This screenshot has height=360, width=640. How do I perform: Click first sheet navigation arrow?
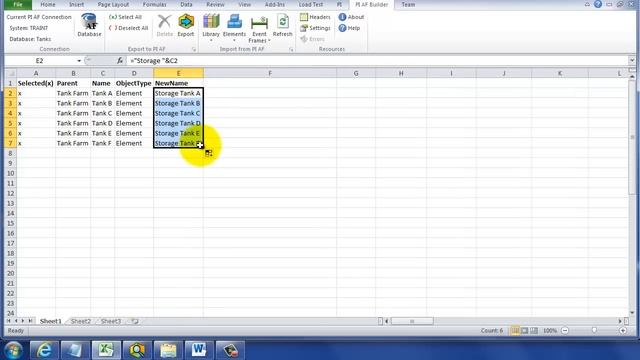[x=8, y=321]
